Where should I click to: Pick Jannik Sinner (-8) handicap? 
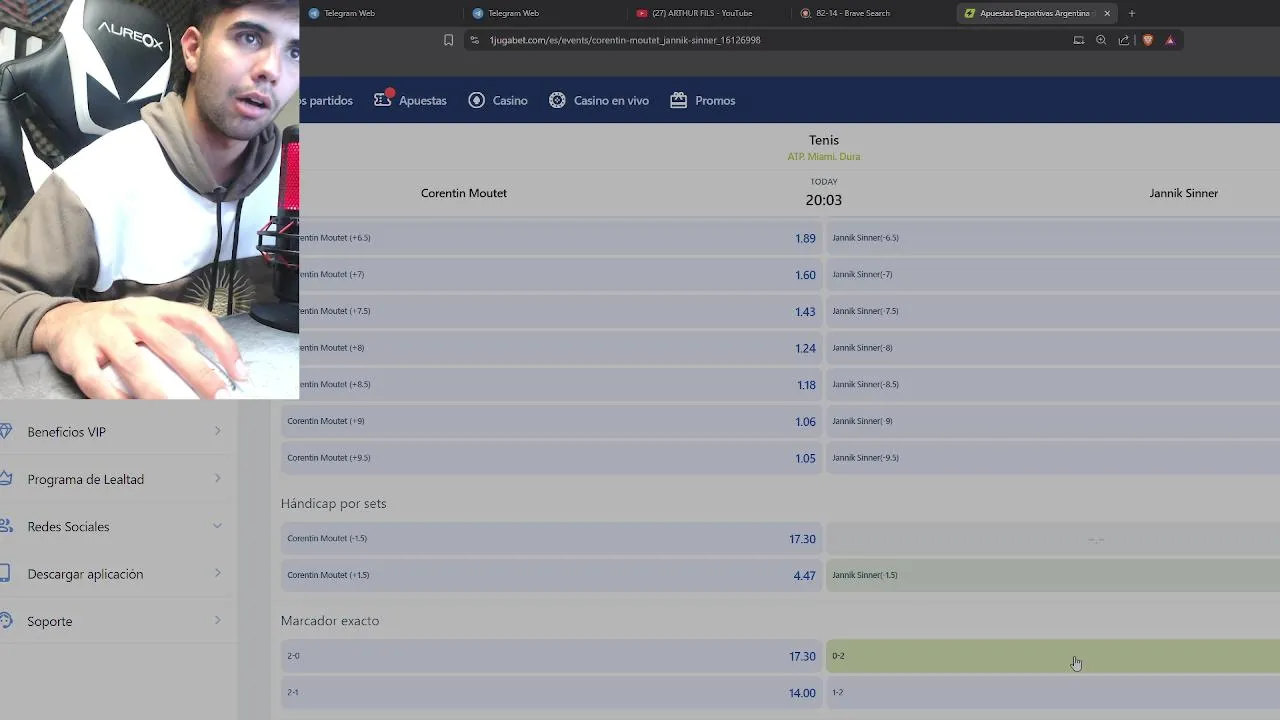1053,348
